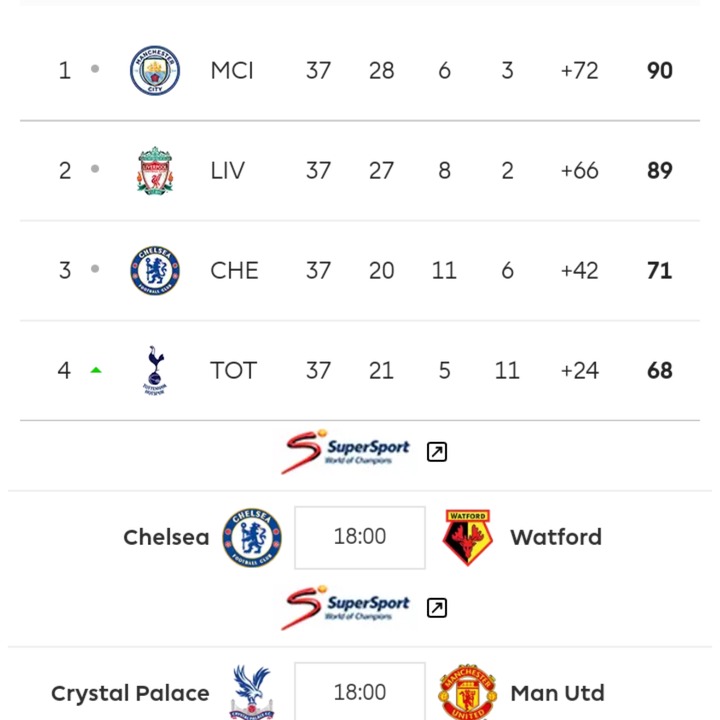Click the green up arrow next to Tottenham
The image size is (720, 720).
[96, 370]
